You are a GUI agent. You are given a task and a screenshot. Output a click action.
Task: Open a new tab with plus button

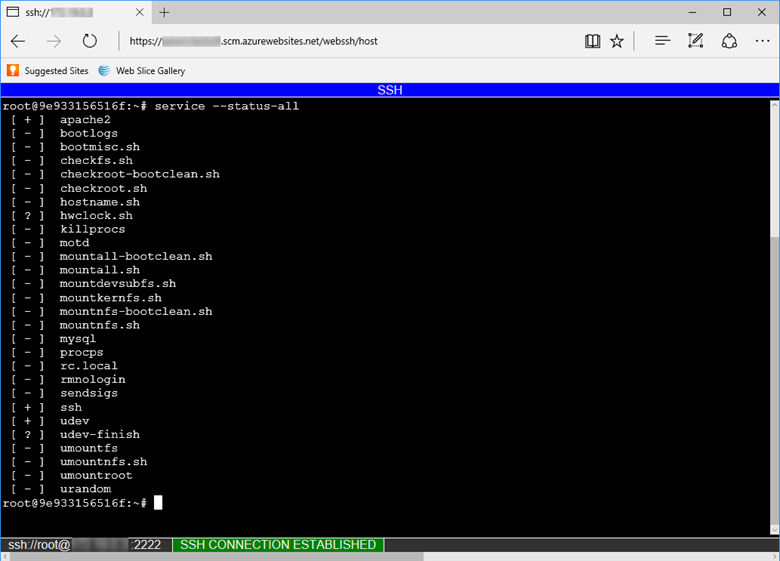(164, 13)
